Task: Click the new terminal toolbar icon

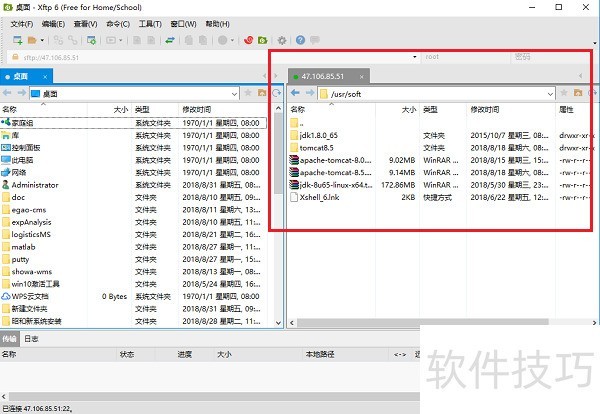Action: (x=111, y=40)
